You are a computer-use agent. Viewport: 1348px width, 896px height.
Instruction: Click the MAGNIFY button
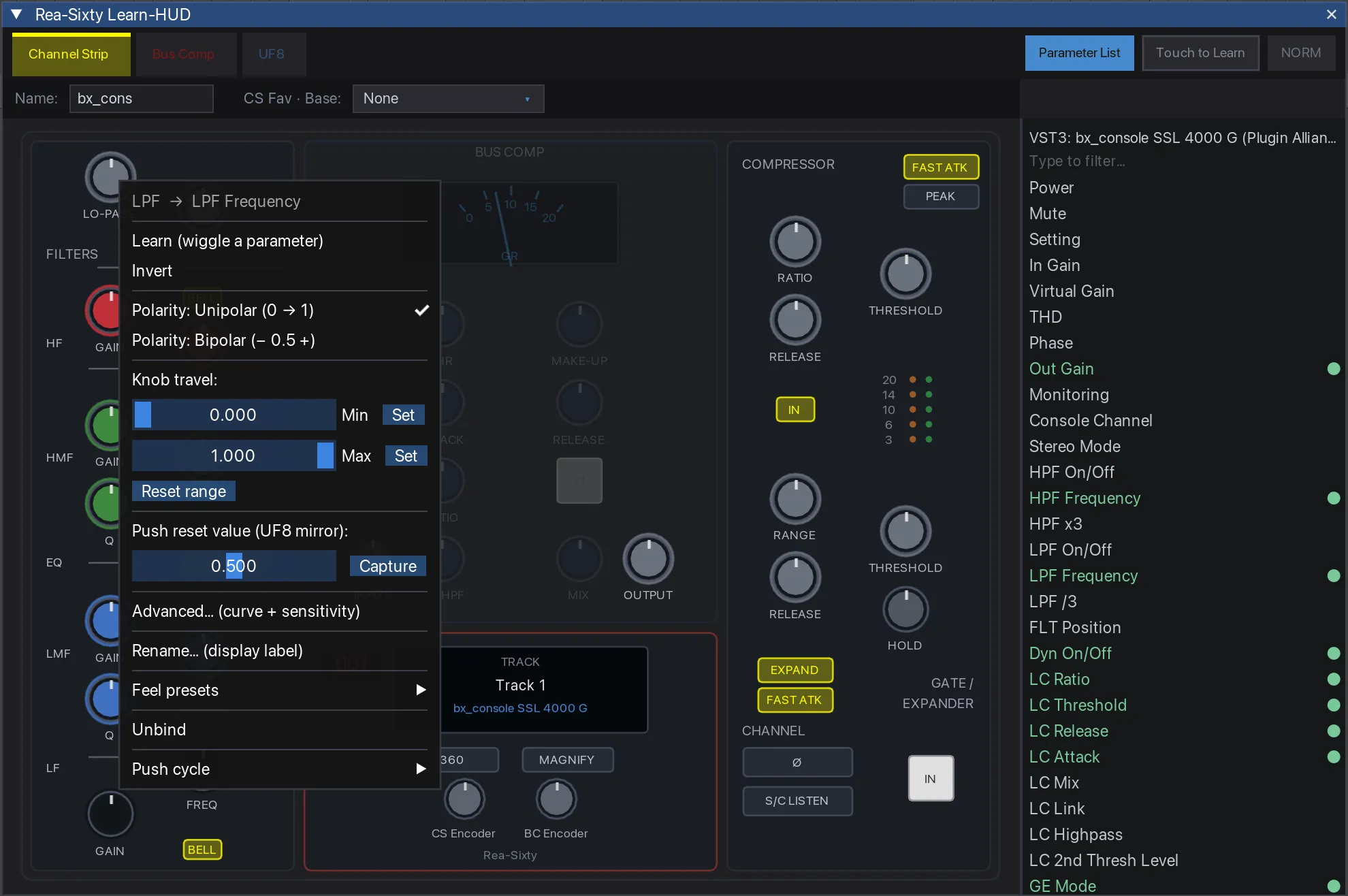567,760
